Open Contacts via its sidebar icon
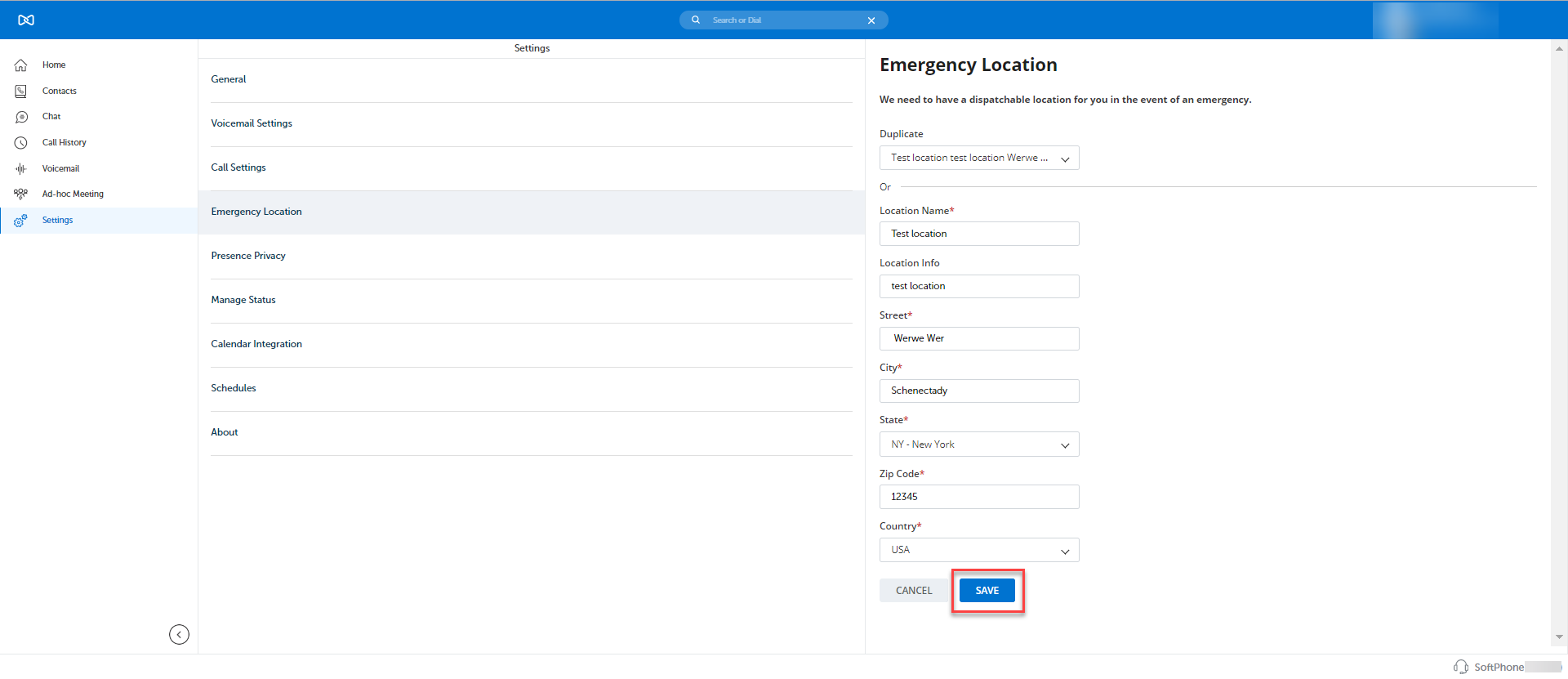 click(21, 92)
